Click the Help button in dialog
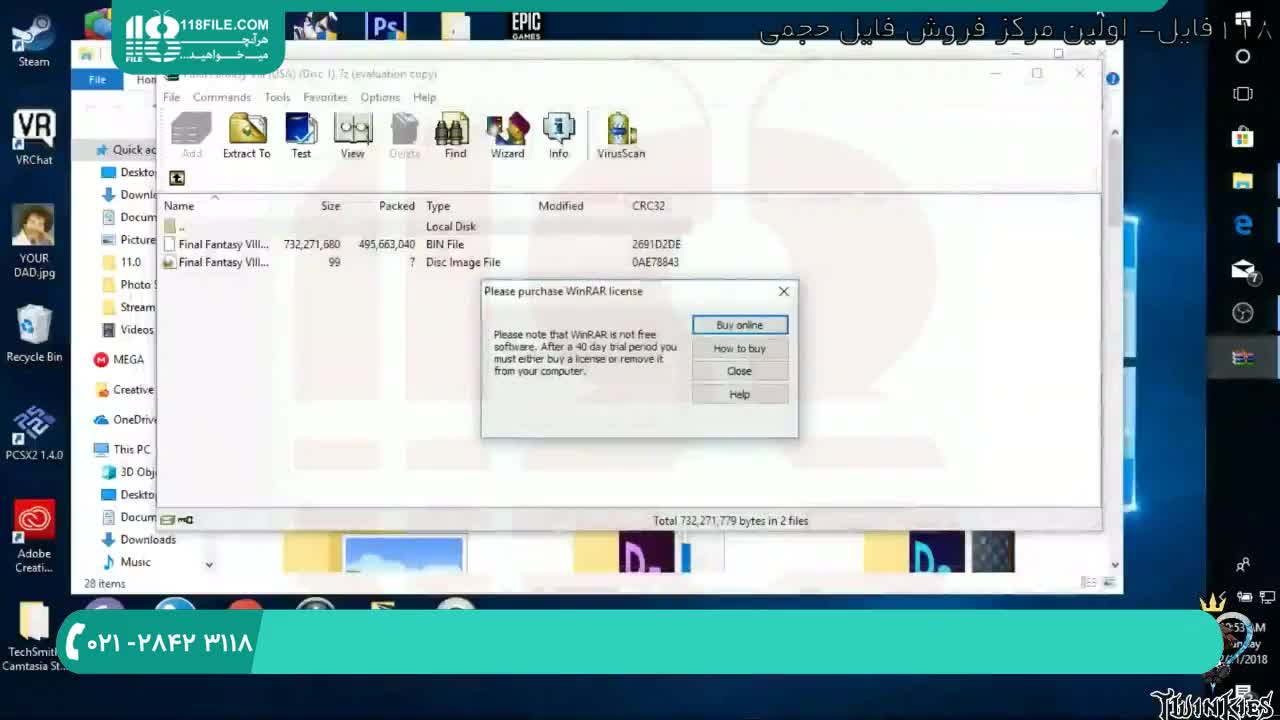The width and height of the screenshot is (1280, 720). coord(739,395)
